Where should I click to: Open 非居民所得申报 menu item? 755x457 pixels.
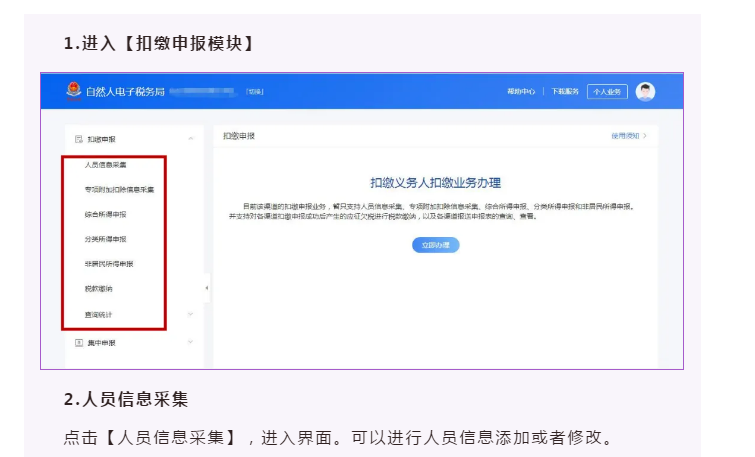(x=109, y=264)
